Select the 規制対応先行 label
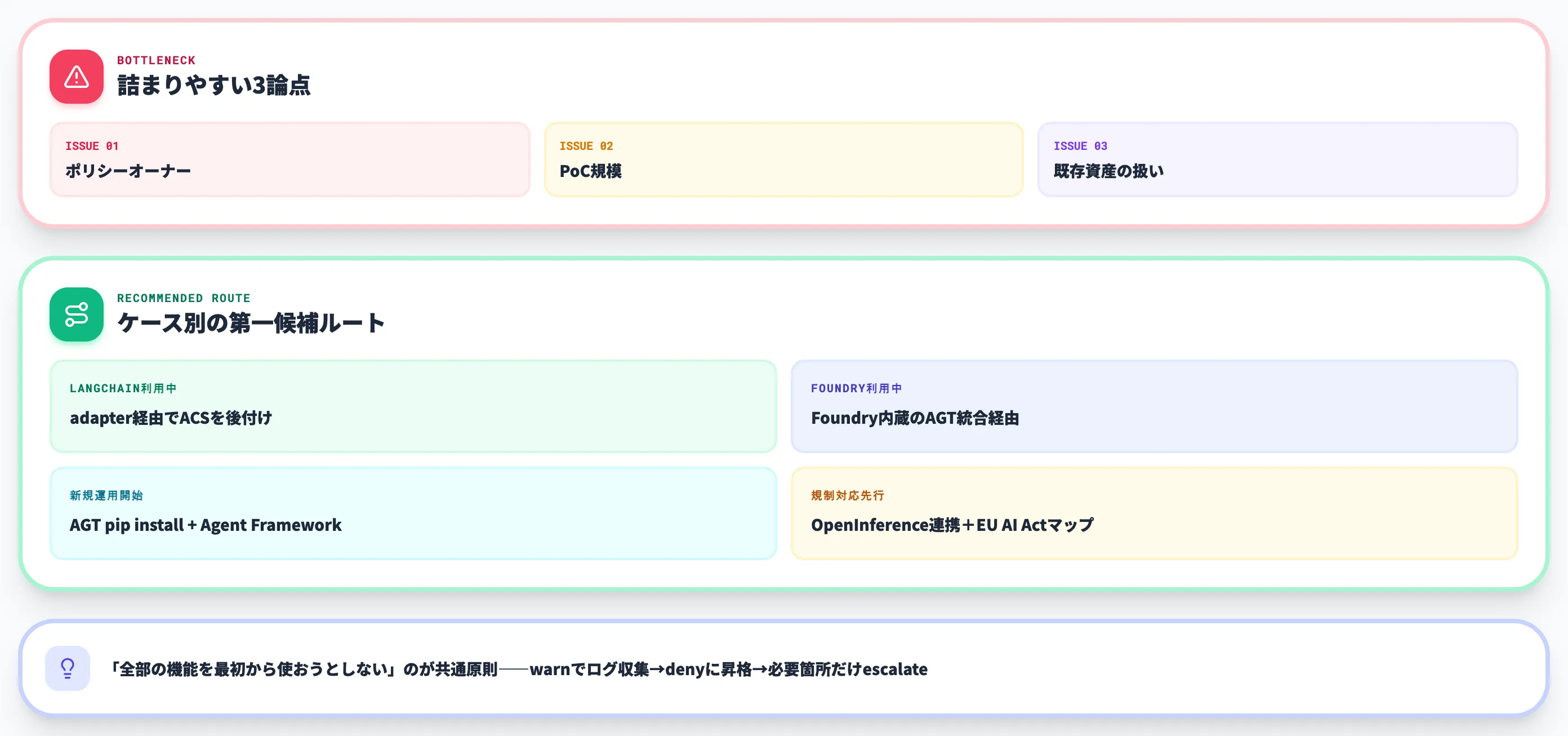 (847, 495)
